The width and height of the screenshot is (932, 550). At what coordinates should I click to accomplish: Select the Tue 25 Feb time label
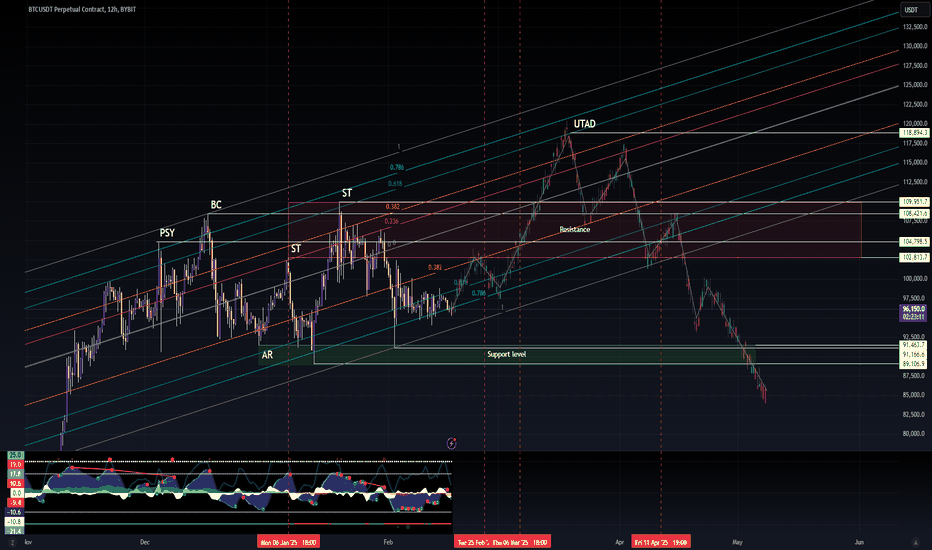tap(472, 542)
